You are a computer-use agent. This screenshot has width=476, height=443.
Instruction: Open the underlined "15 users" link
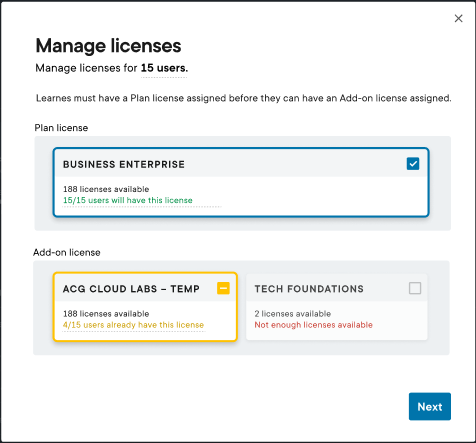pos(164,68)
